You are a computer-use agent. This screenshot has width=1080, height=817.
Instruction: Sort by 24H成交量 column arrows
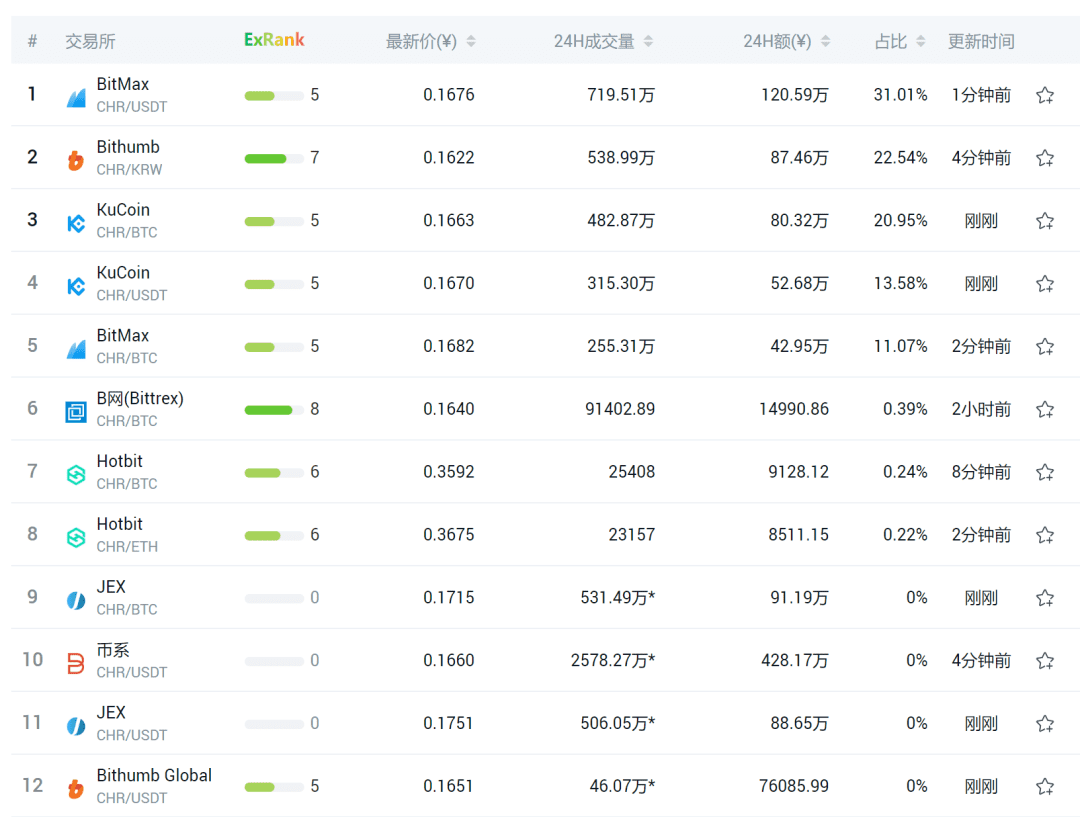pyautogui.click(x=648, y=41)
